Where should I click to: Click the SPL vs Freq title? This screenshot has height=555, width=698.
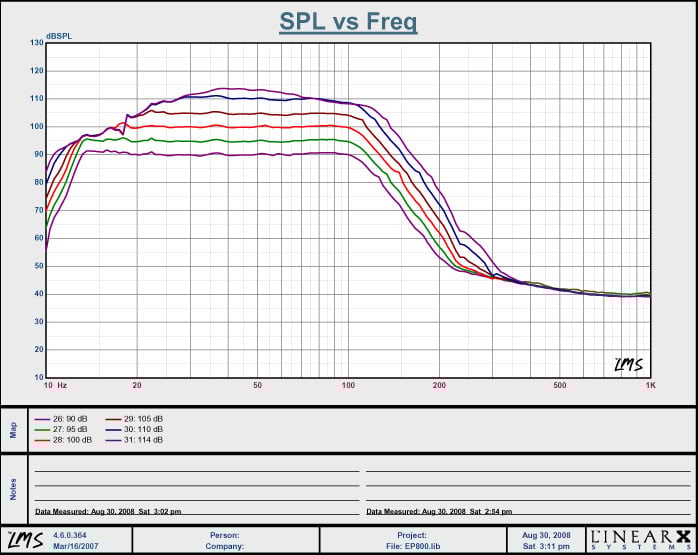348,20
